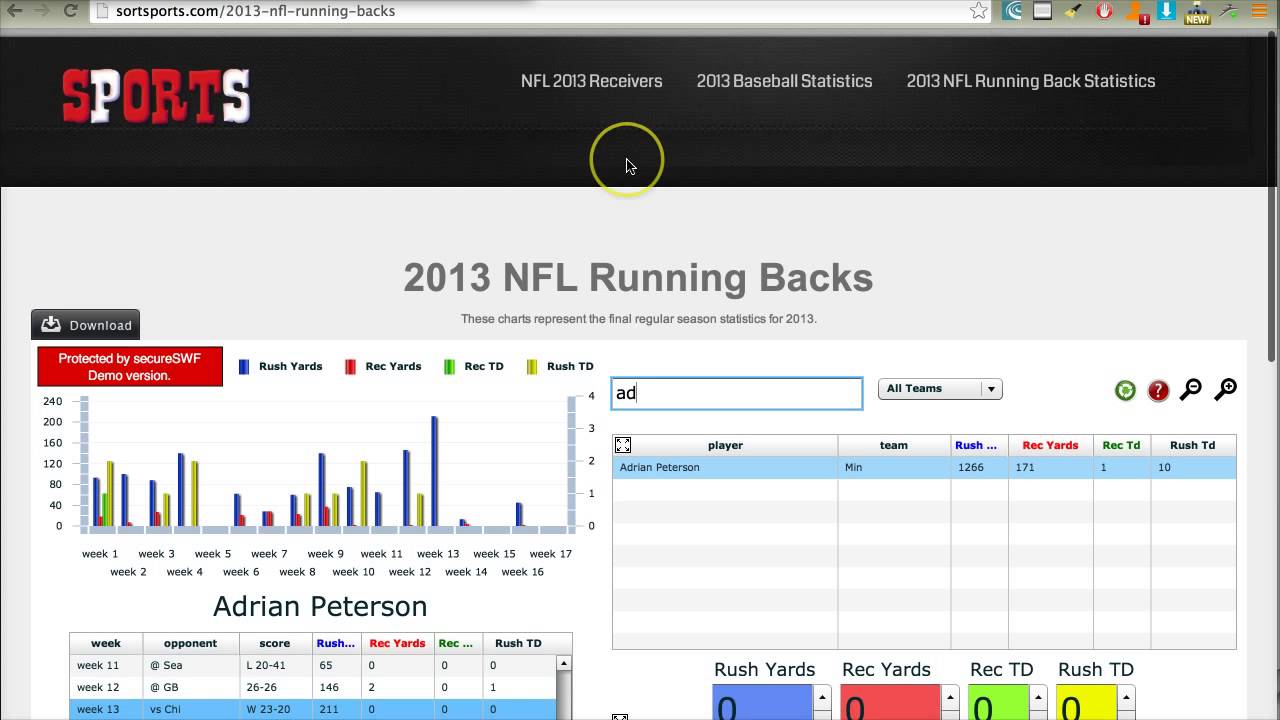
Task: Open the red stop-hand ad blocker extension
Action: coord(1104,11)
